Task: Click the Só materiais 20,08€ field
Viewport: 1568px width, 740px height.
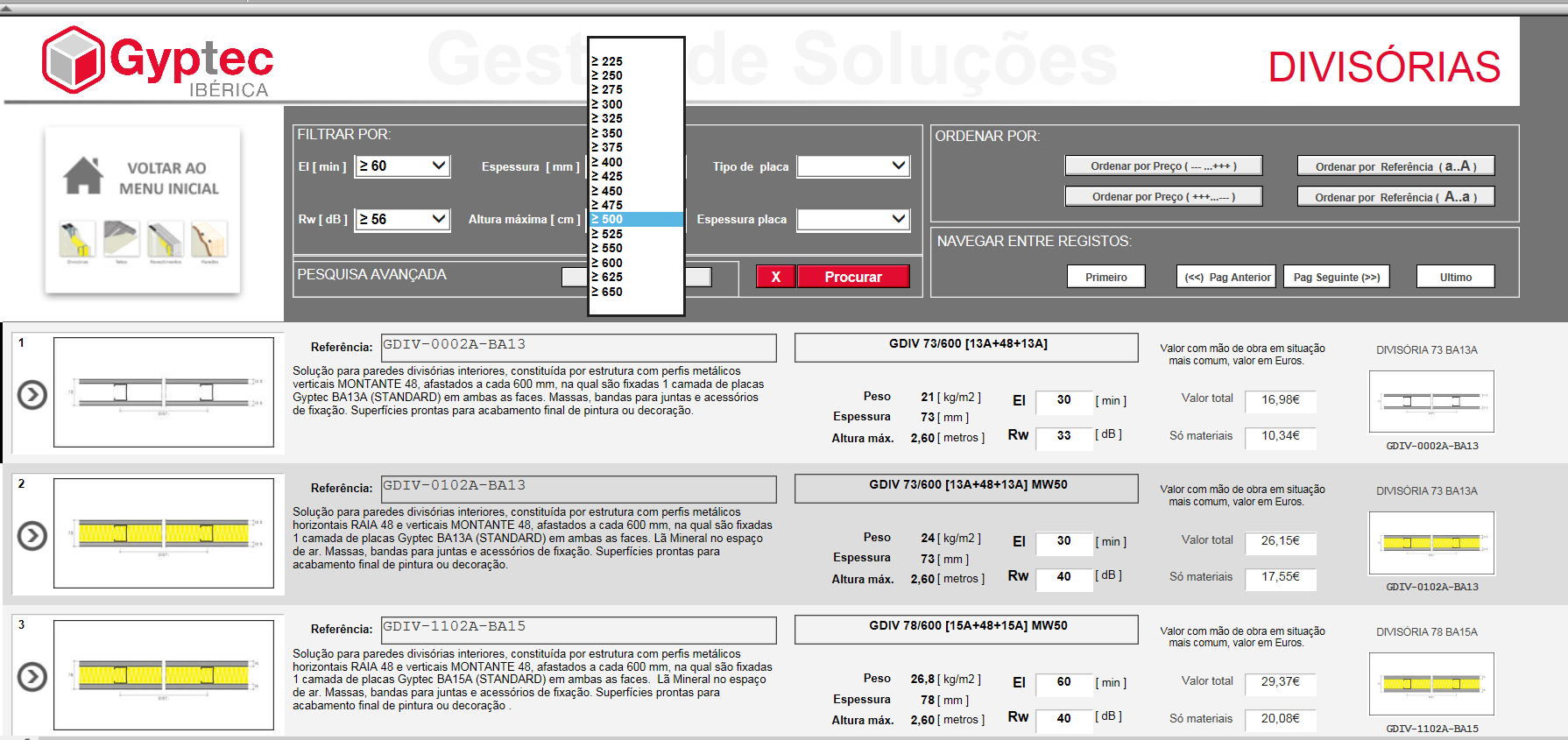Action: pyautogui.click(x=1280, y=719)
